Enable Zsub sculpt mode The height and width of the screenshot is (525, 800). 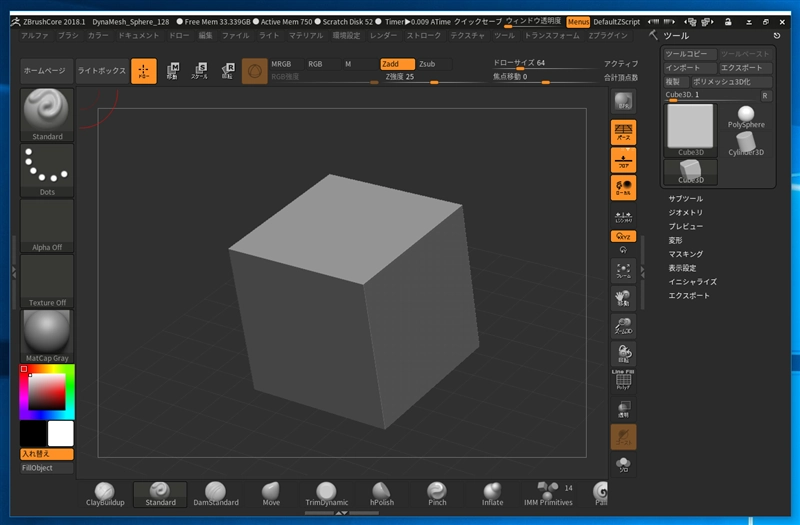click(x=434, y=64)
